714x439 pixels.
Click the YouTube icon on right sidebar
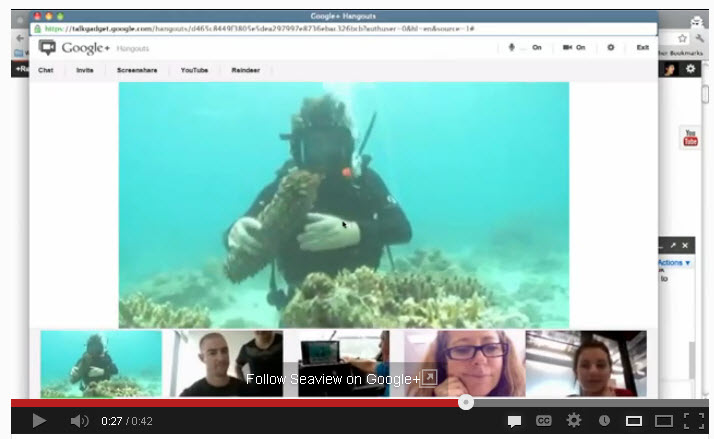coord(690,138)
